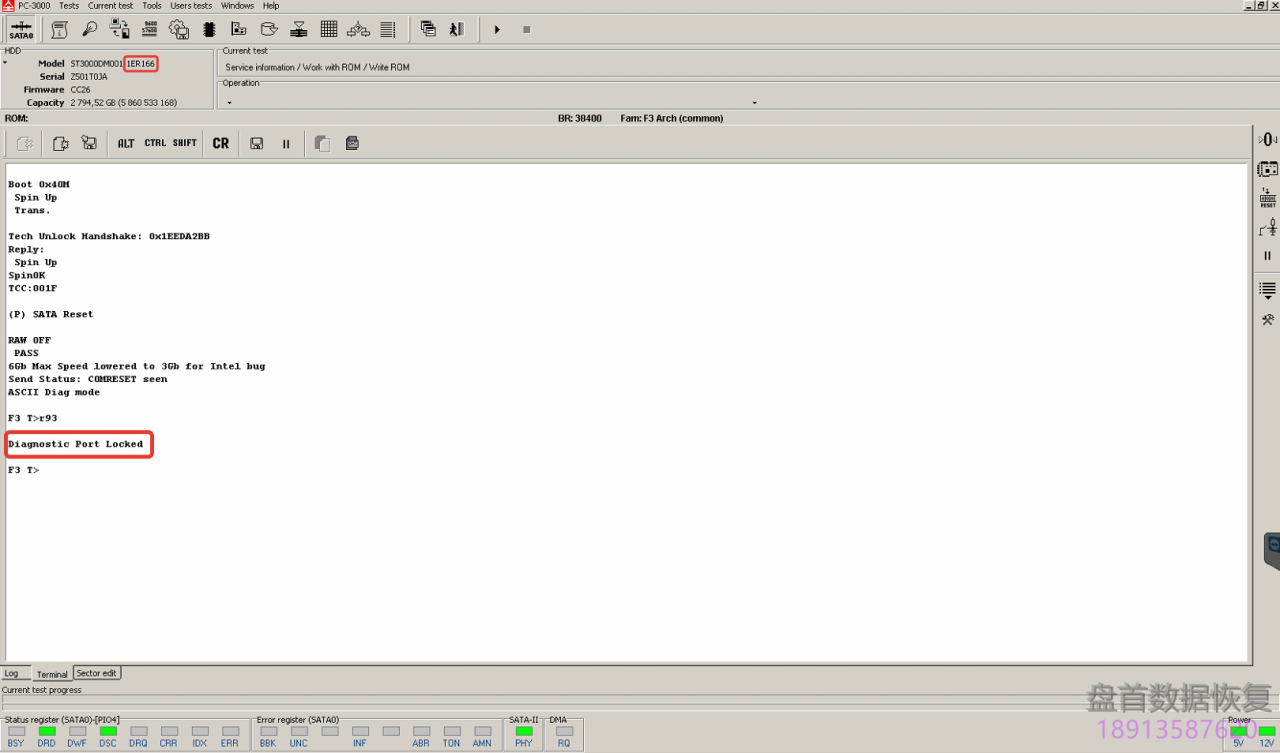This screenshot has height=753, width=1280.
Task: Click the save terminal log disk icon
Action: 257,144
